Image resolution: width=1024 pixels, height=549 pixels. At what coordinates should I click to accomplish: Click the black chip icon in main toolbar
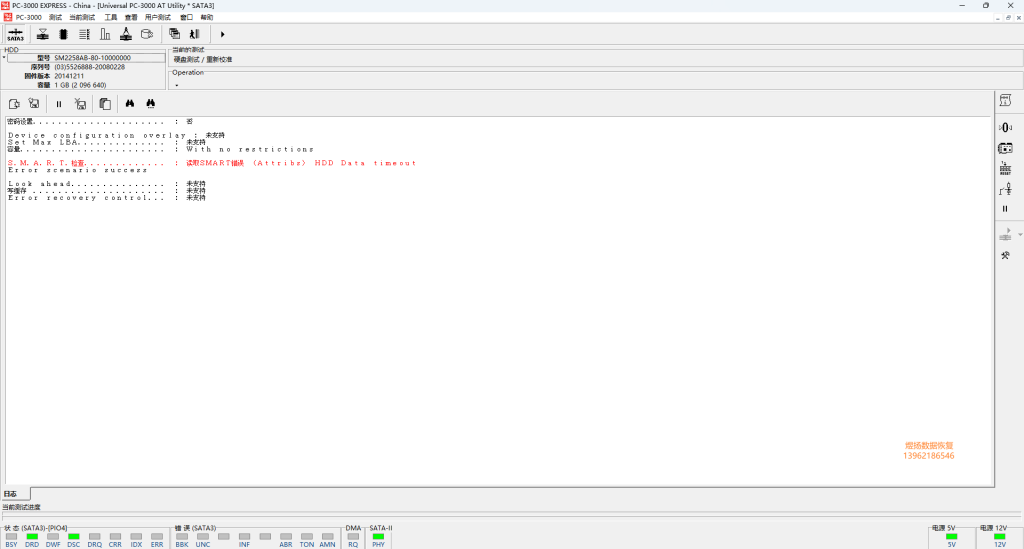point(63,34)
